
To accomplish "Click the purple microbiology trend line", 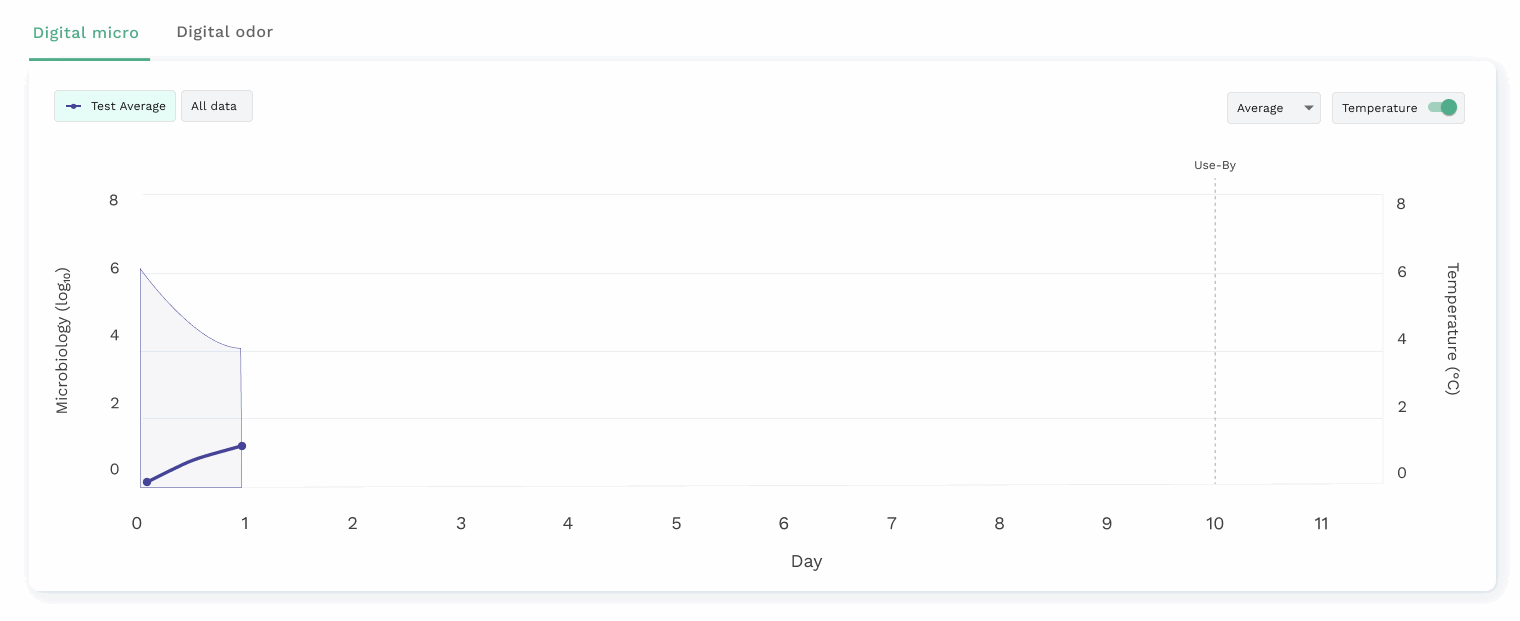I will point(195,459).
